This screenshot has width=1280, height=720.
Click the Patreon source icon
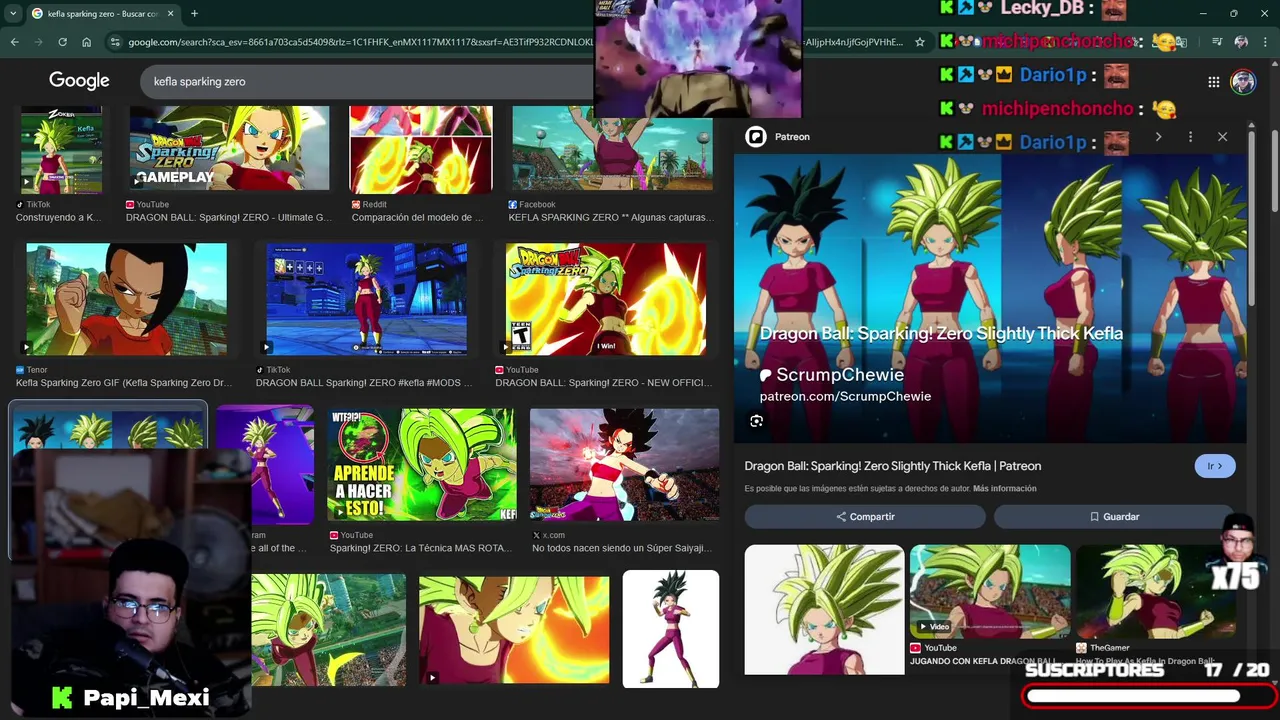coord(756,137)
